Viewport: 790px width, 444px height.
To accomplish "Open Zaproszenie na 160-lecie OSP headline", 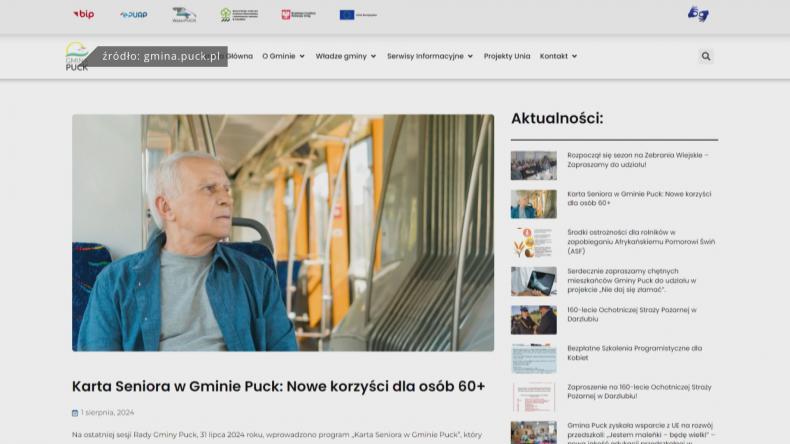I will [x=639, y=392].
